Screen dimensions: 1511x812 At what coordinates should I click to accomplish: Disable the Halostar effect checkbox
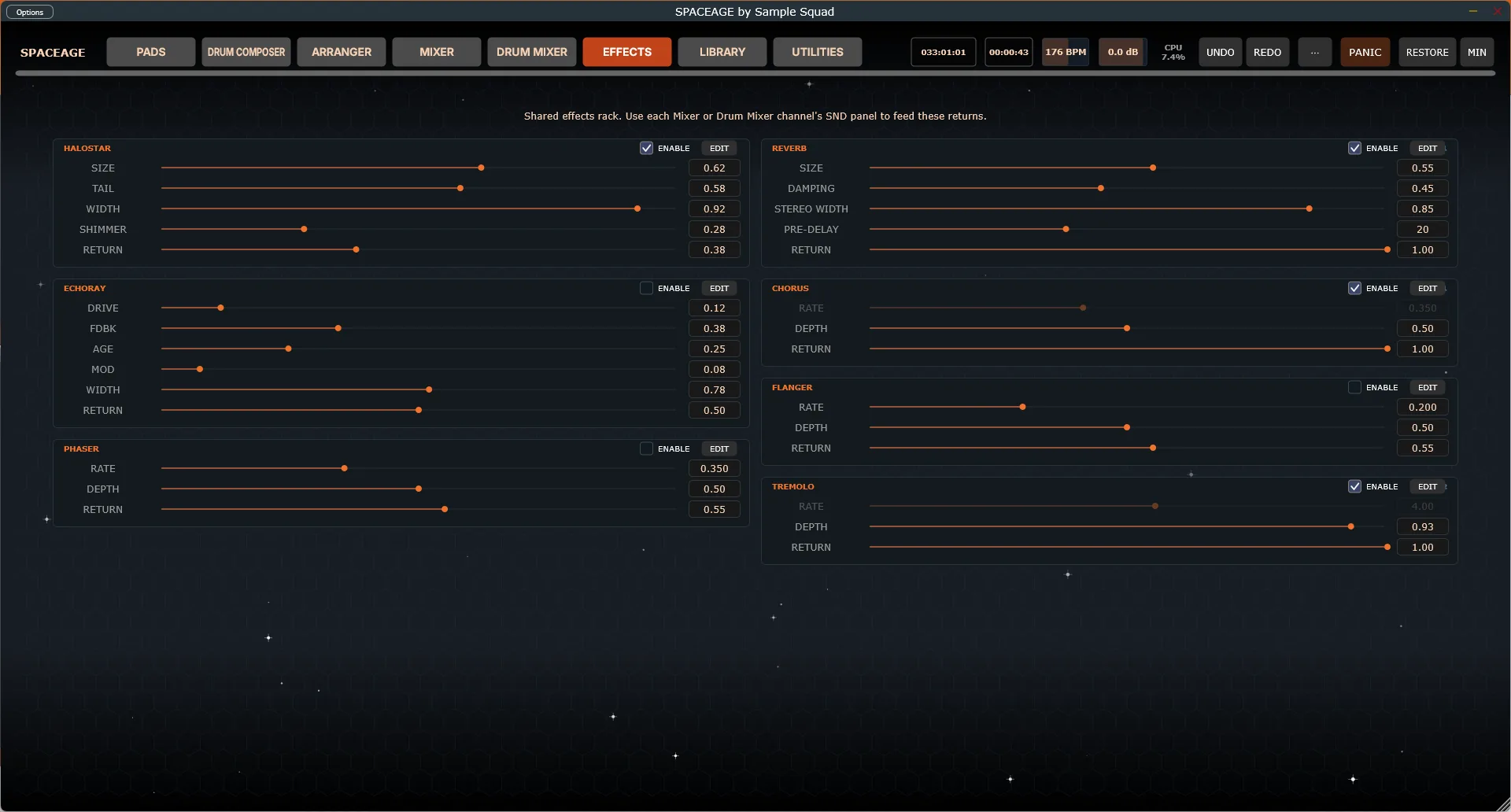tap(646, 148)
